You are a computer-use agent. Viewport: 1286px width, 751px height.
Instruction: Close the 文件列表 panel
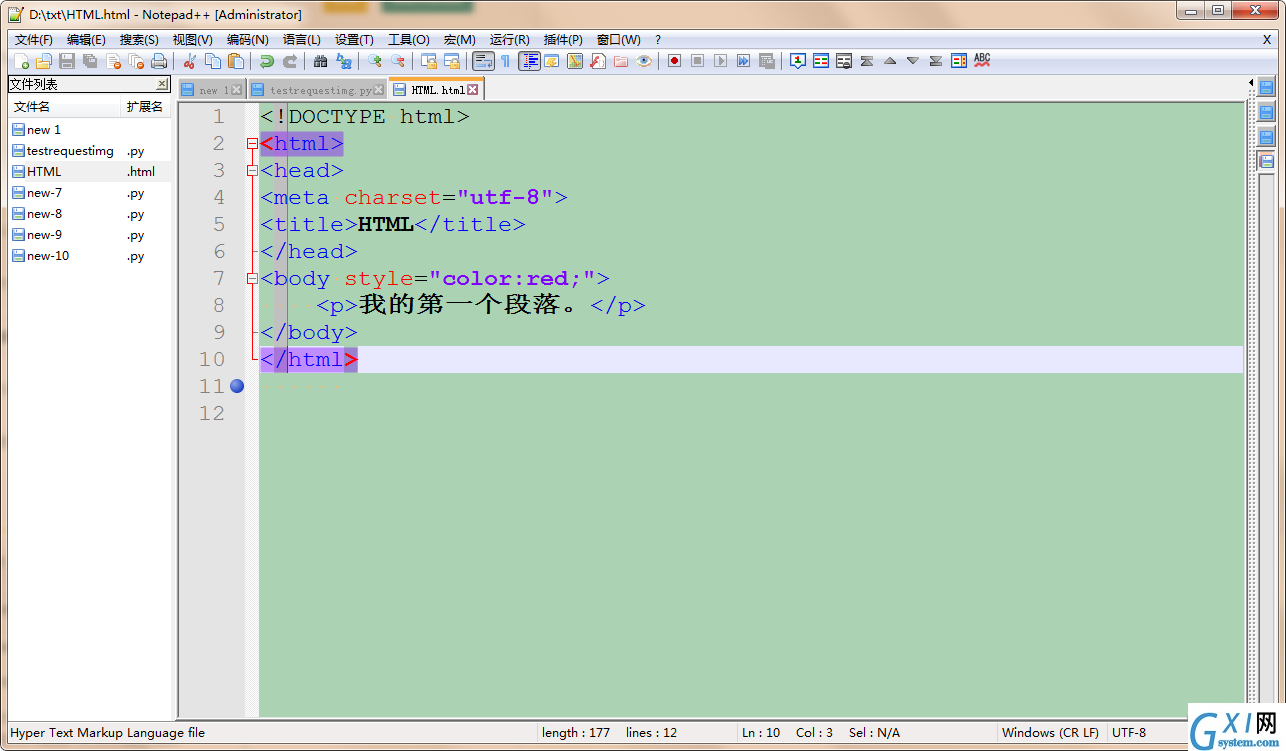[162, 84]
